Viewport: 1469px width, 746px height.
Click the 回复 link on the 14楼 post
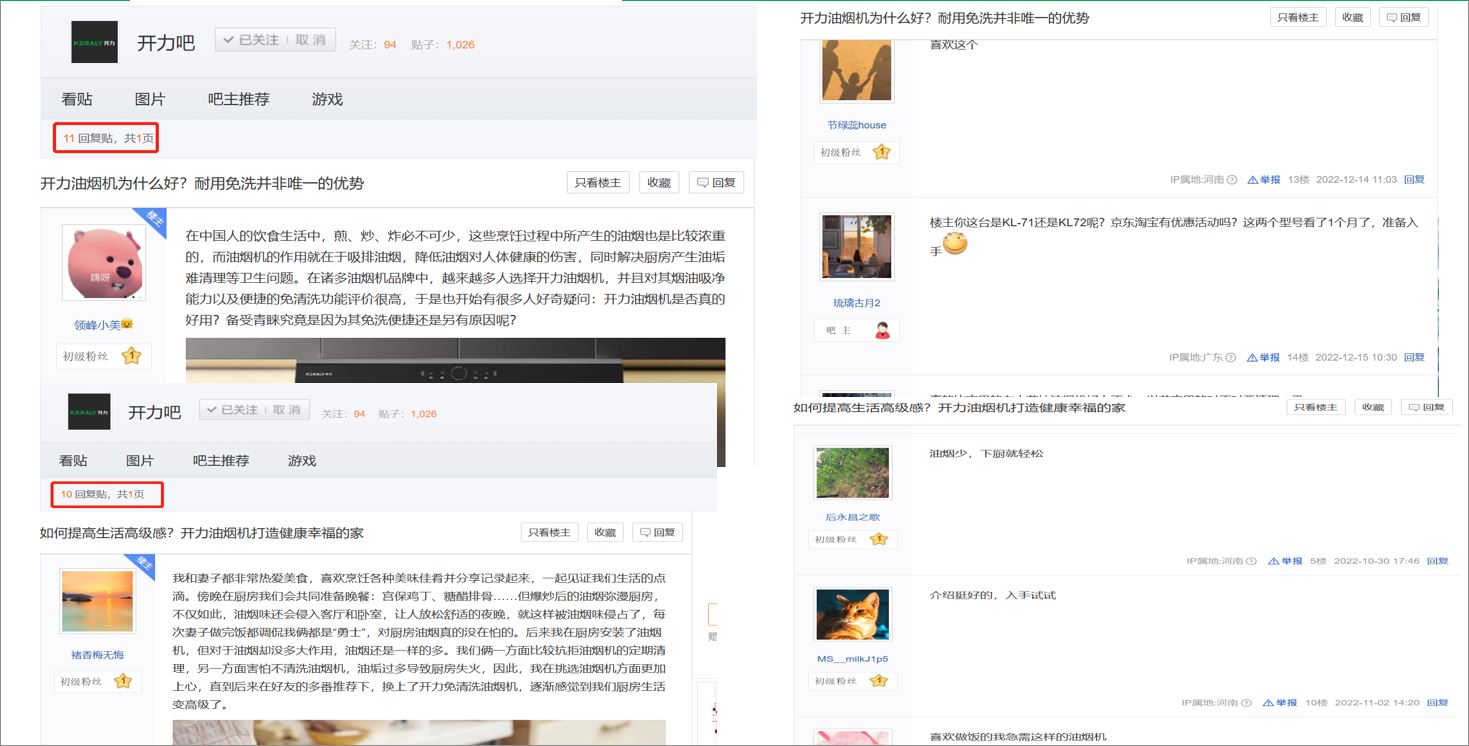point(1414,357)
